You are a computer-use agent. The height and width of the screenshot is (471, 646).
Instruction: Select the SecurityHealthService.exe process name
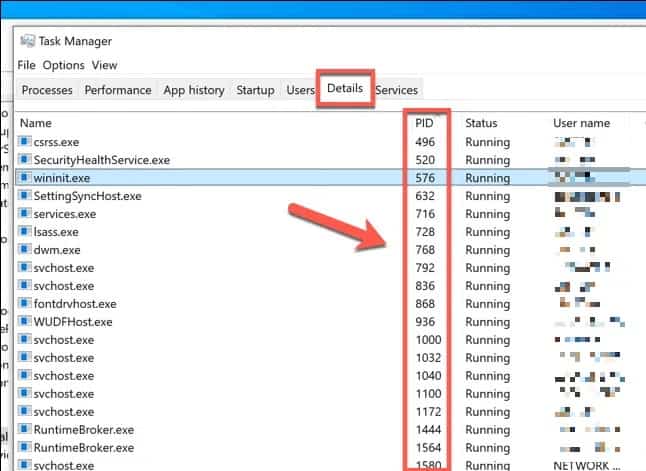click(x=102, y=160)
